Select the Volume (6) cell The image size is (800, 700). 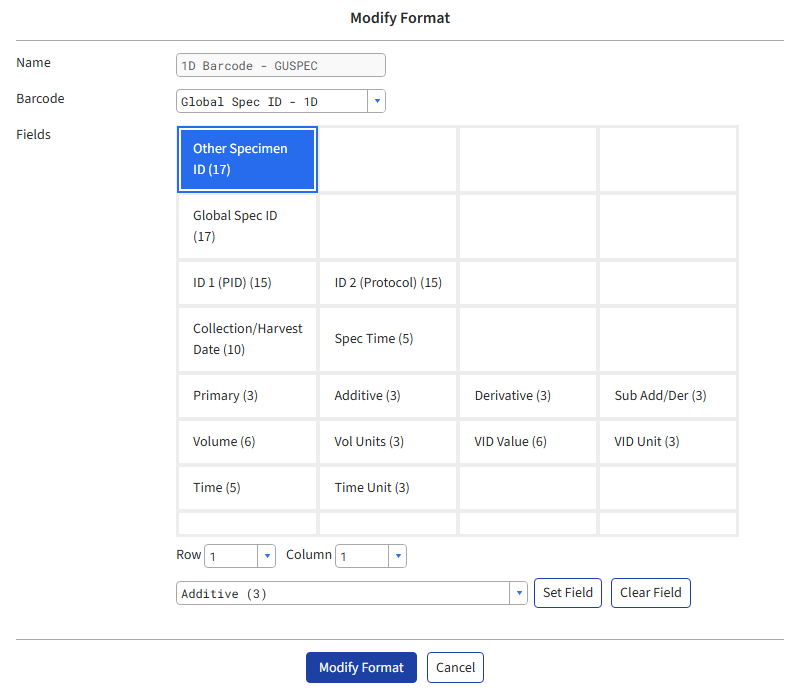[247, 442]
